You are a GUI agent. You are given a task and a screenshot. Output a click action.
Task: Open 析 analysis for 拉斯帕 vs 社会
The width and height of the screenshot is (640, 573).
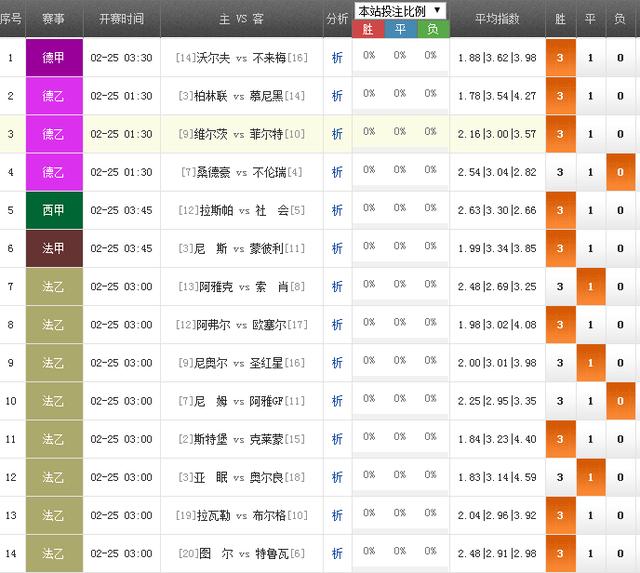click(x=337, y=210)
